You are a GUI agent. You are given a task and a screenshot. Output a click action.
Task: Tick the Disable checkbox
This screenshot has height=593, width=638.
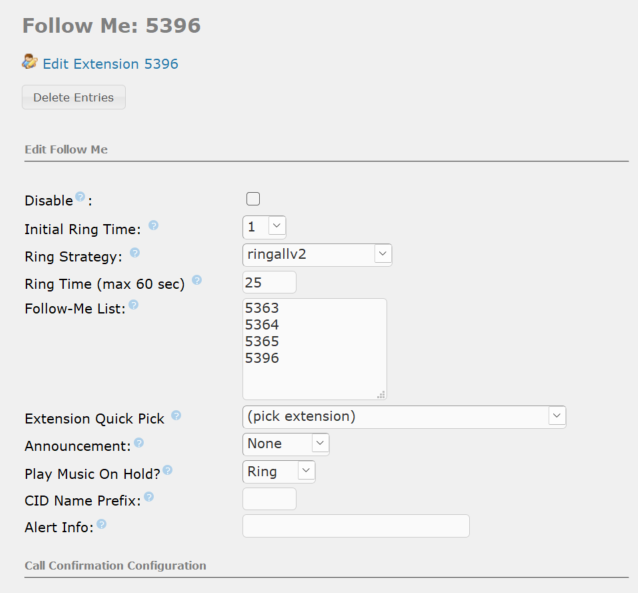click(x=253, y=199)
